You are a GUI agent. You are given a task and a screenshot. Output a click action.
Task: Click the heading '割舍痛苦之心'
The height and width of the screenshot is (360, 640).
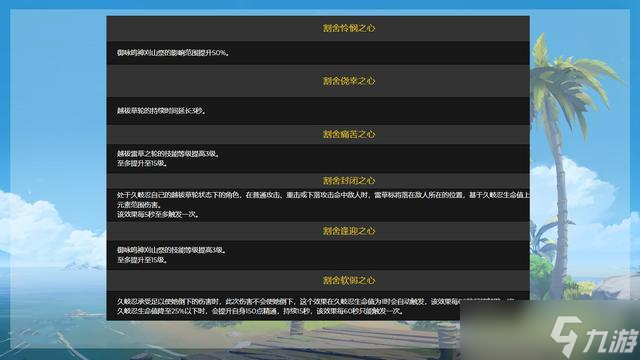pyautogui.click(x=349, y=134)
